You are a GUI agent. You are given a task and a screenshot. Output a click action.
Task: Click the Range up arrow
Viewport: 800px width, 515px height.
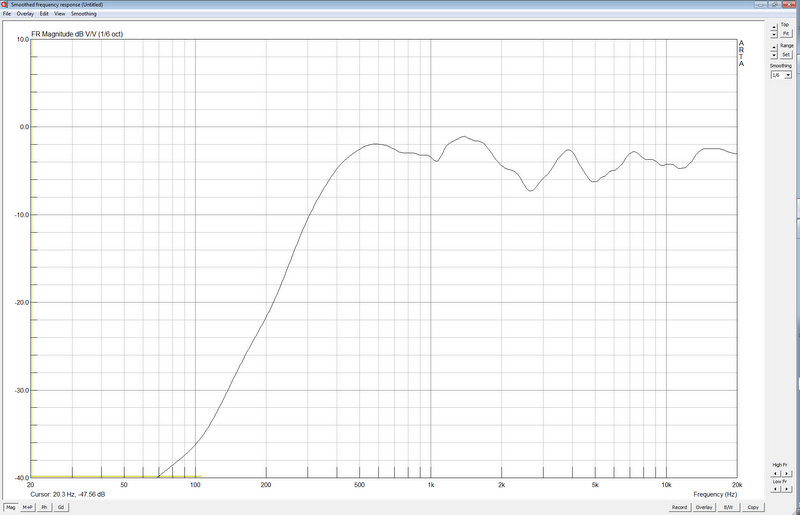[772, 48]
